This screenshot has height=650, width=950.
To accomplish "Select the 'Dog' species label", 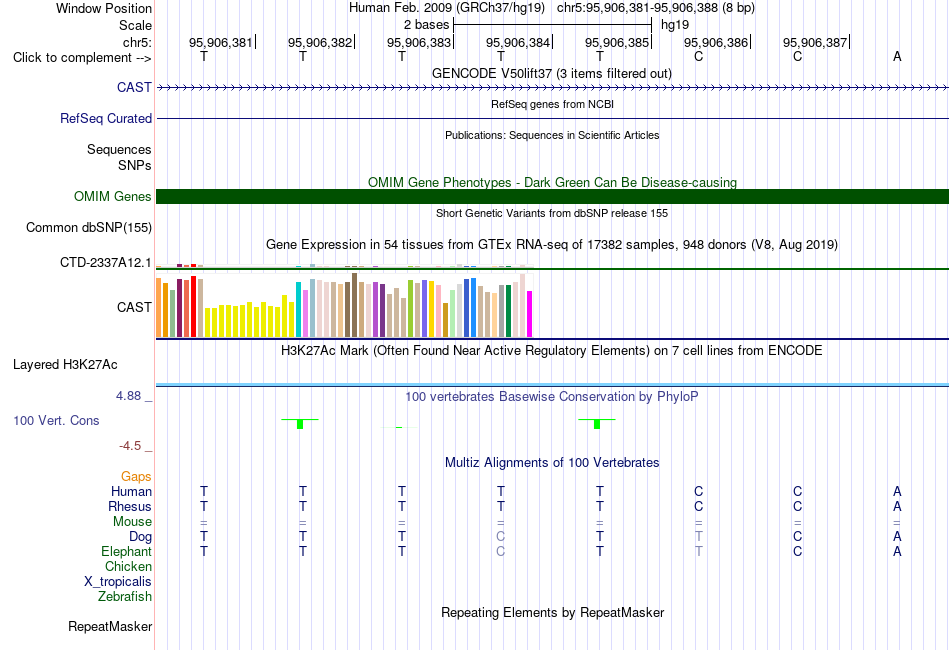I will pyautogui.click(x=140, y=536).
